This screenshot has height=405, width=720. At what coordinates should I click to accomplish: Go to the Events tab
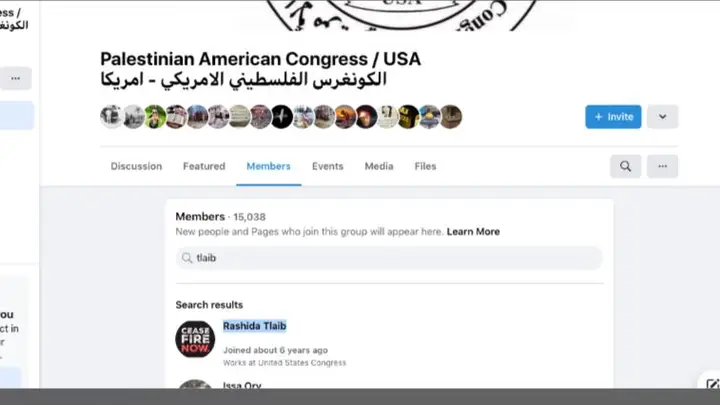coord(327,166)
